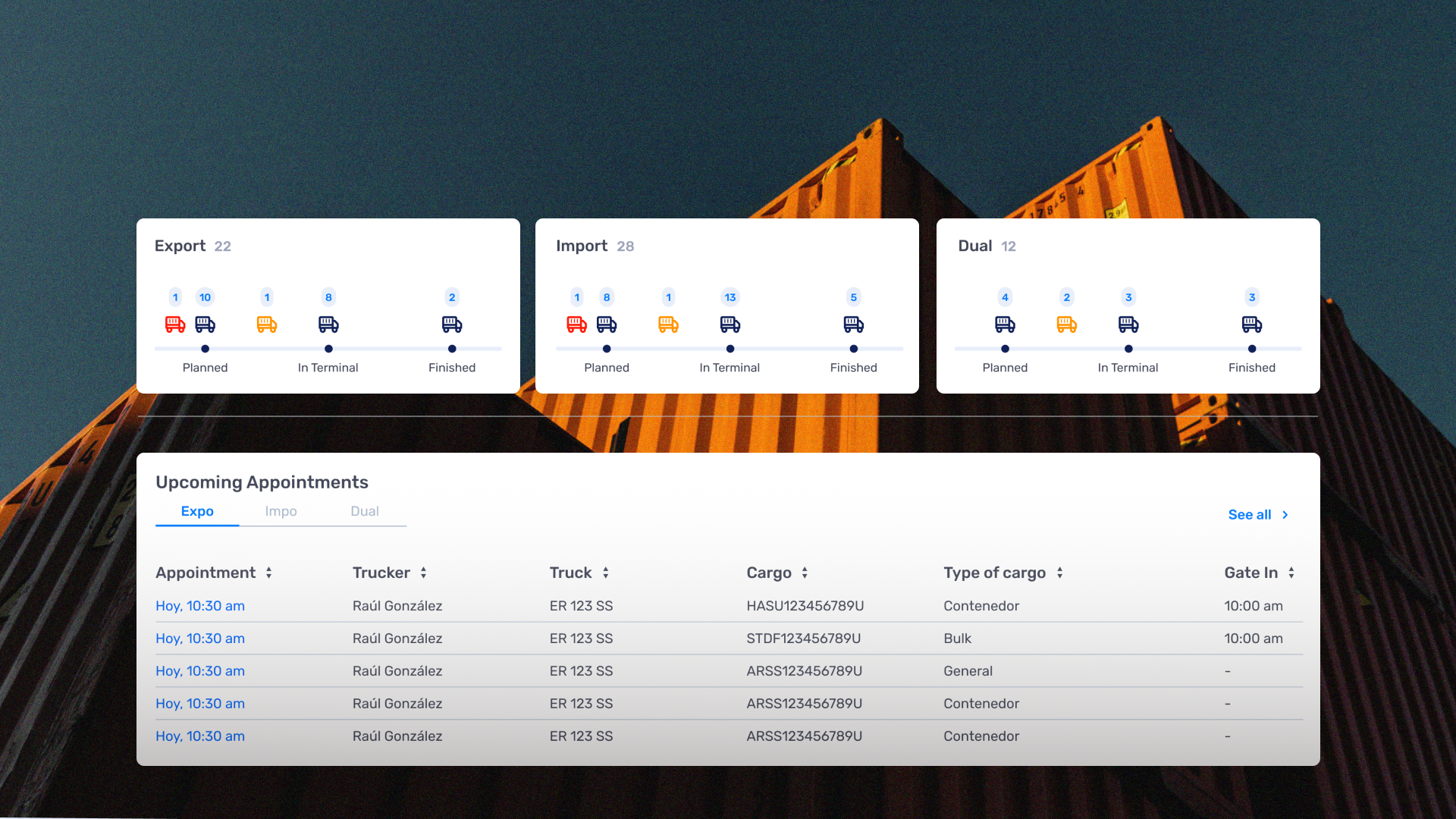Click the red truck icon in Export card

click(x=175, y=325)
